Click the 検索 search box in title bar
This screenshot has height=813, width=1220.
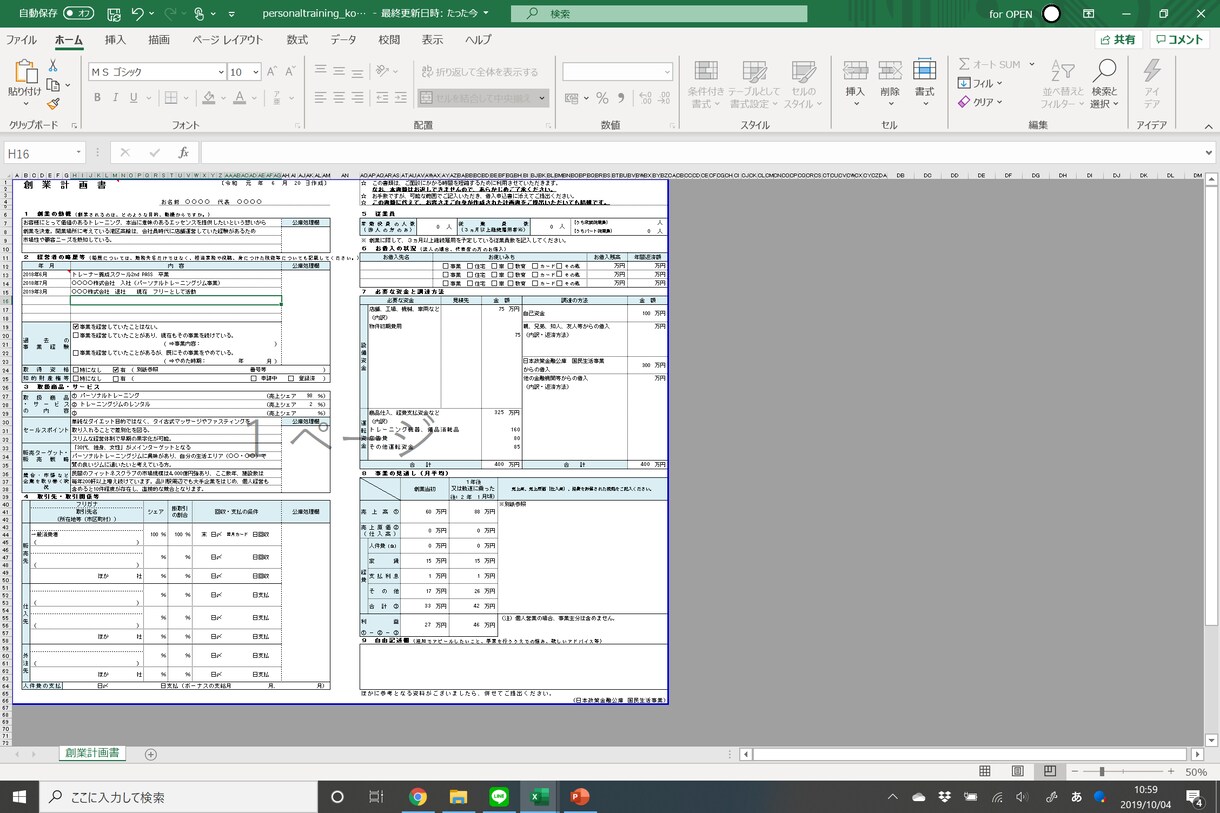point(659,14)
